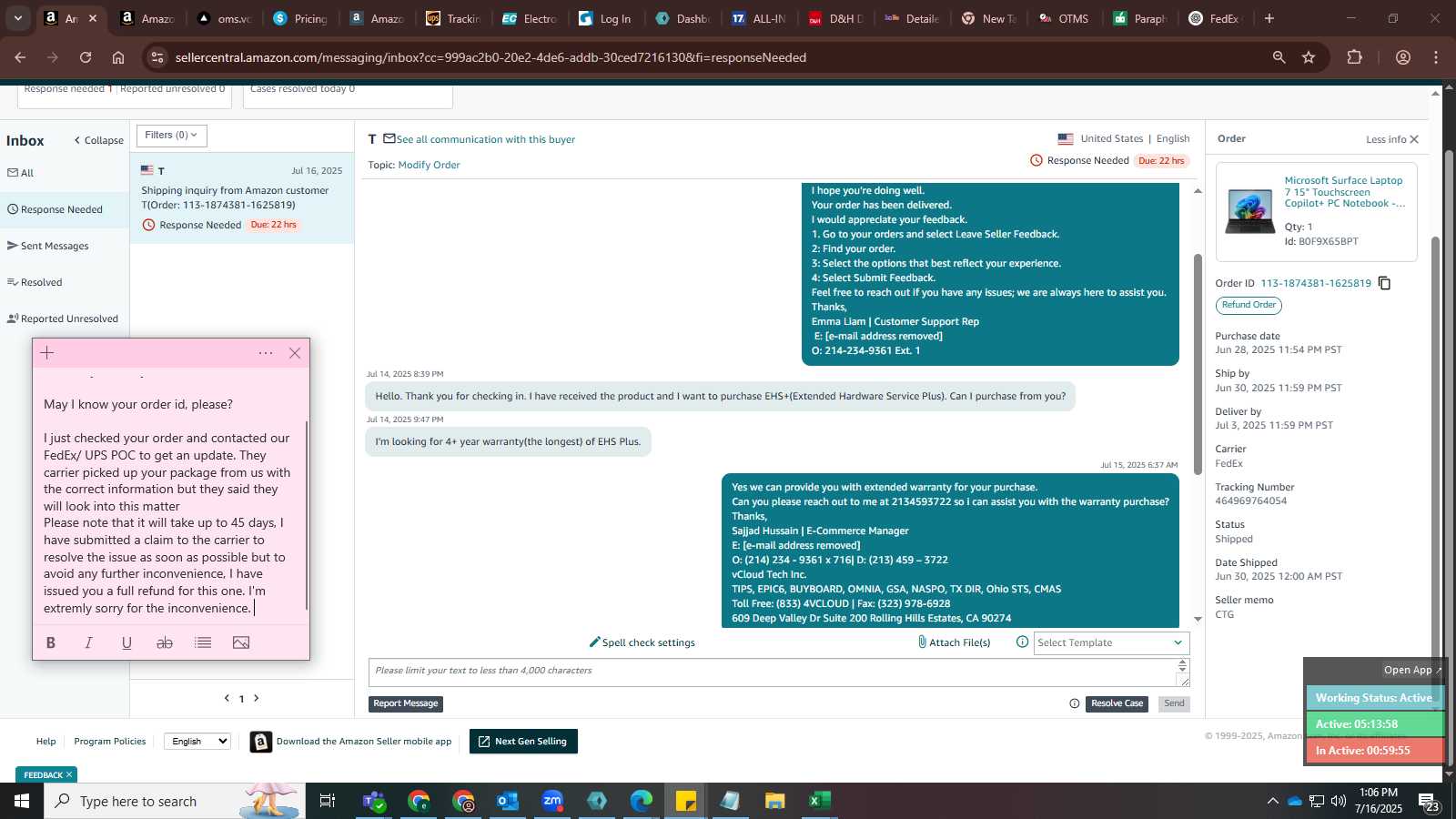Open the Sent Messages folder
Viewport: 1456px width, 819px height.
tap(48, 246)
